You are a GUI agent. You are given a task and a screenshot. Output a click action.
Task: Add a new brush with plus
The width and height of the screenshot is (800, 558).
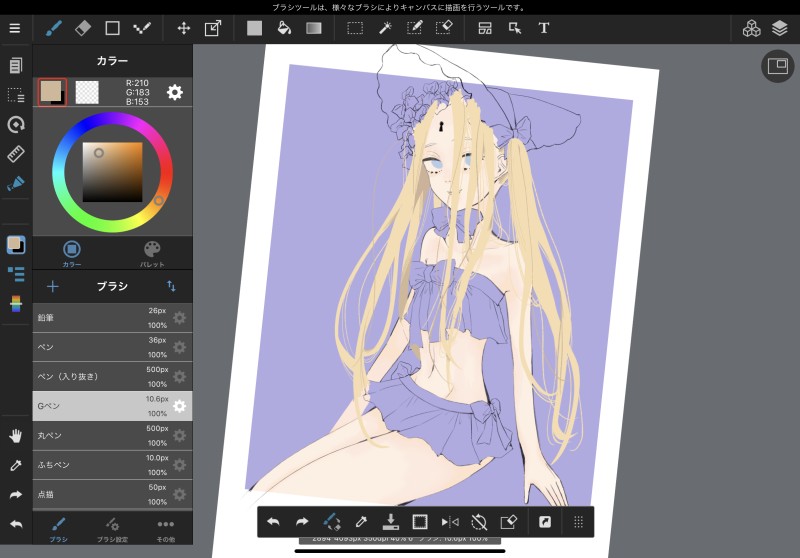tap(53, 286)
